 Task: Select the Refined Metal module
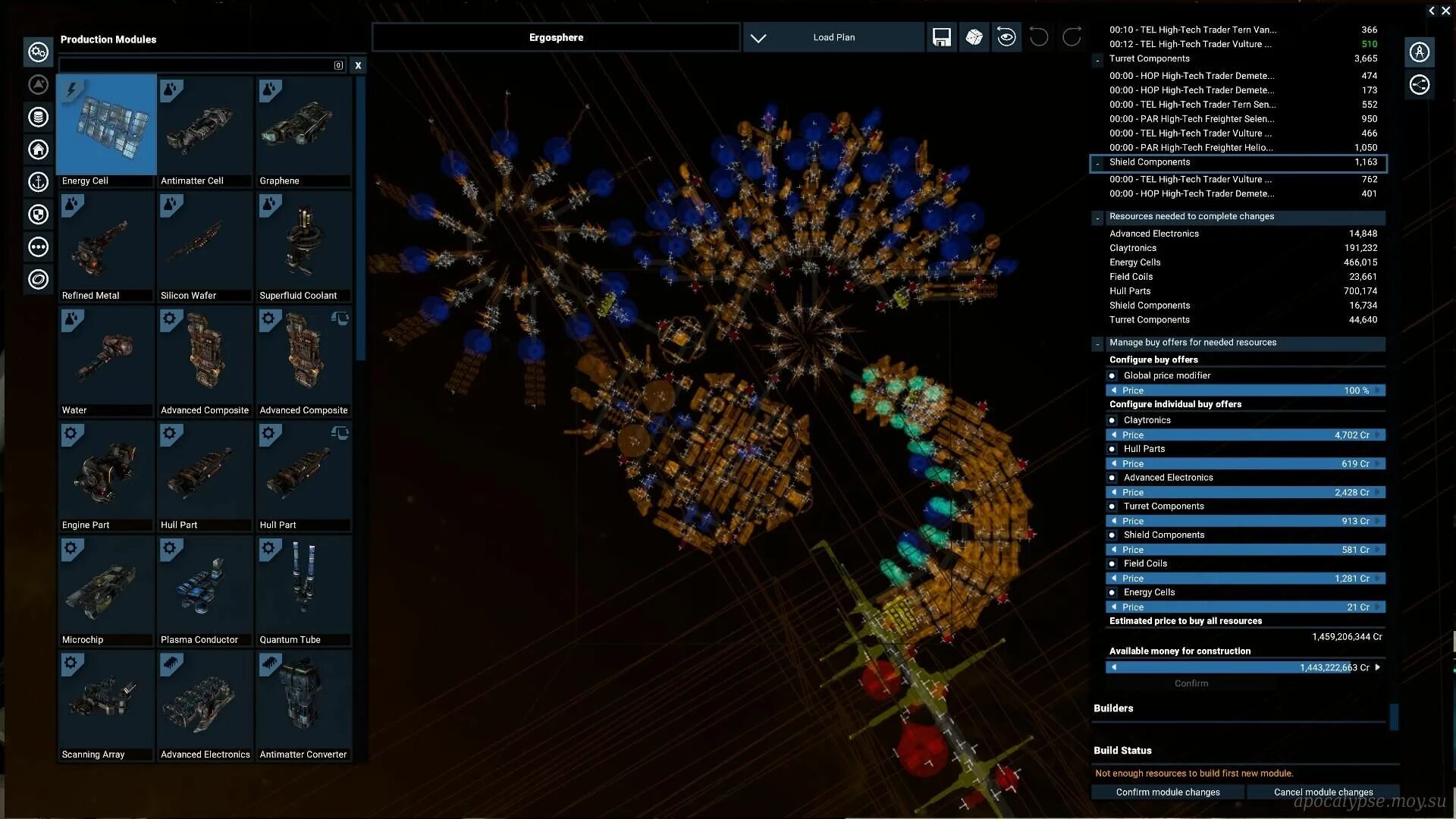click(x=106, y=246)
